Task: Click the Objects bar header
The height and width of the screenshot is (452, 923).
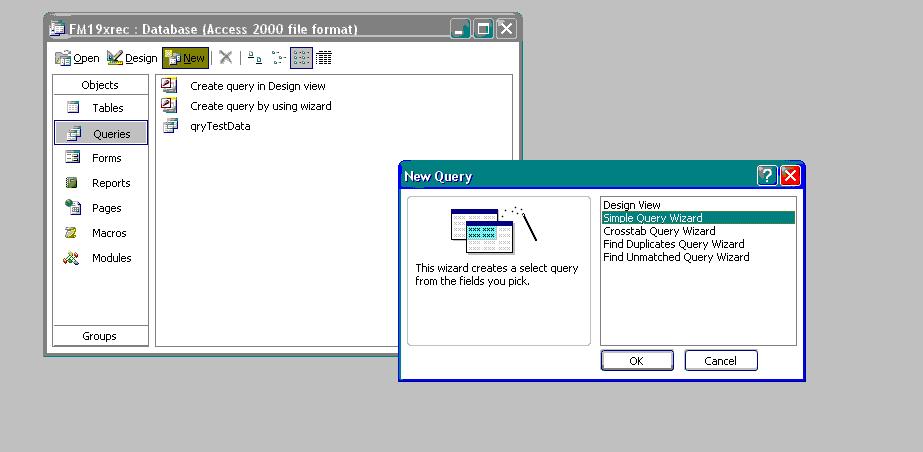Action: click(x=100, y=85)
